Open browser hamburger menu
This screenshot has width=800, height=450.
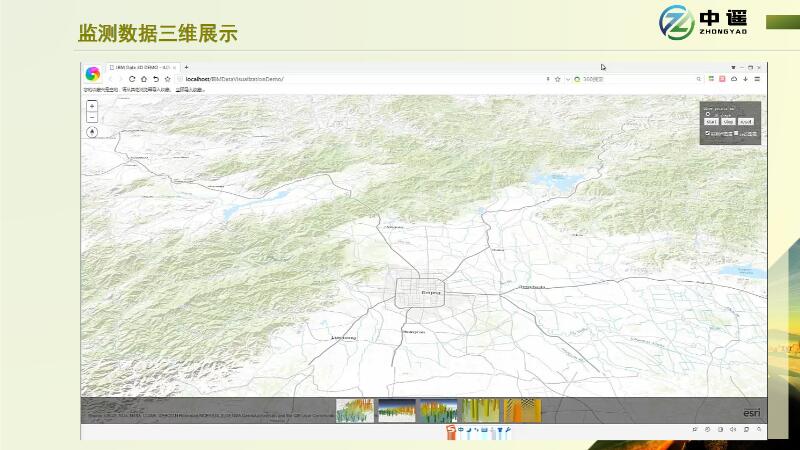pyautogui.click(x=757, y=78)
